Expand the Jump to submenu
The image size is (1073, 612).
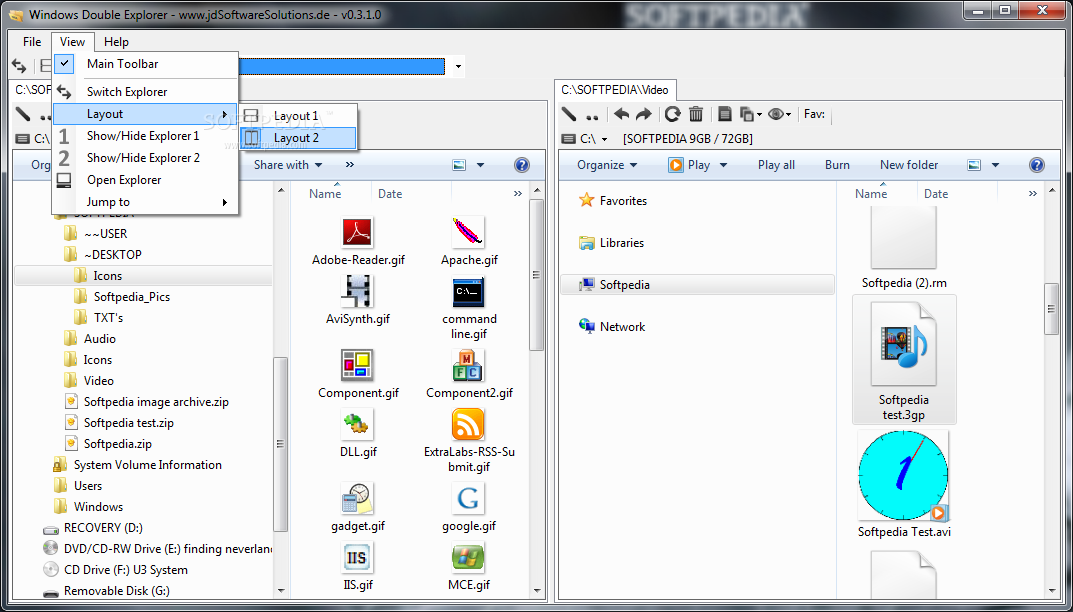tap(145, 202)
